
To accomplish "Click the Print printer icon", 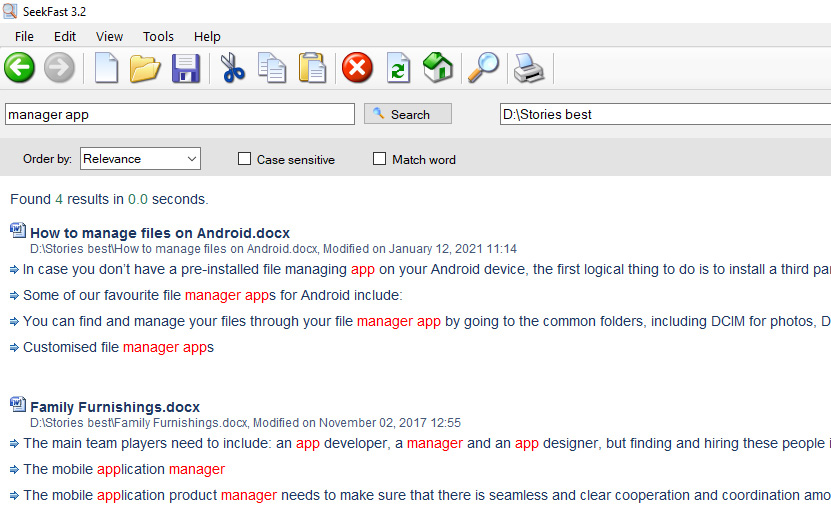I will point(528,68).
